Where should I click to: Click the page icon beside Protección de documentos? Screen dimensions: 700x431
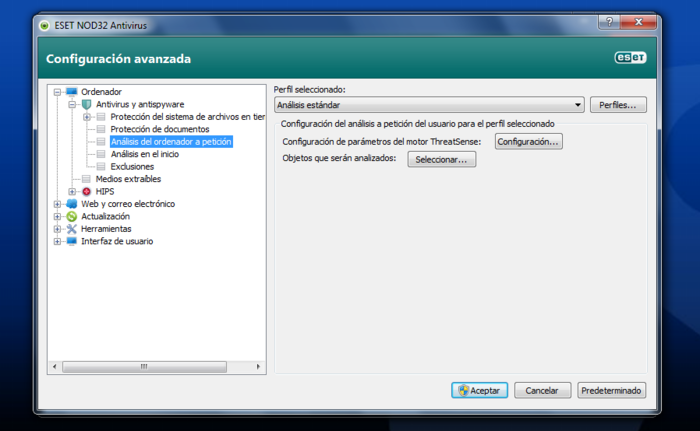pos(101,129)
